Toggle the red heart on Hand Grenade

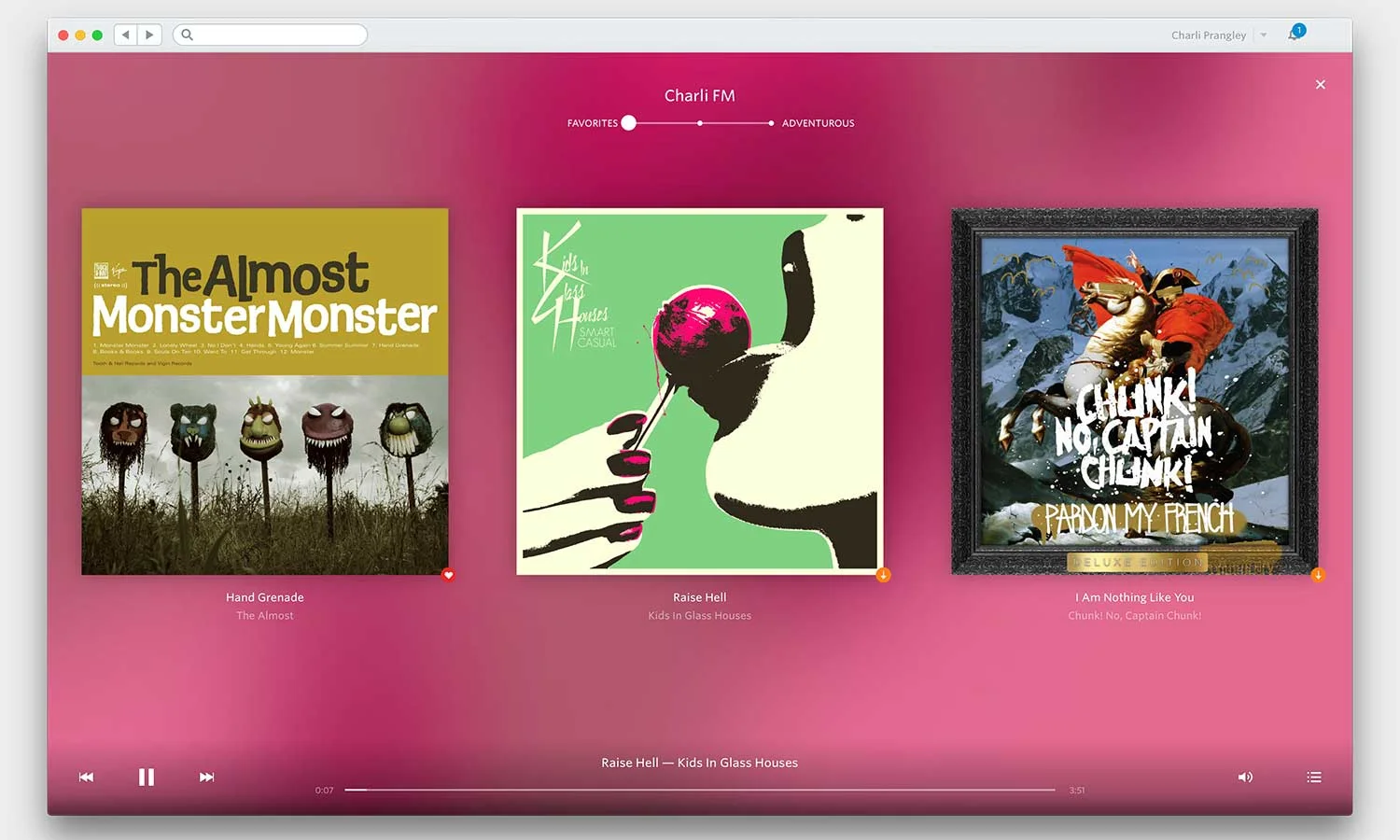tap(448, 575)
